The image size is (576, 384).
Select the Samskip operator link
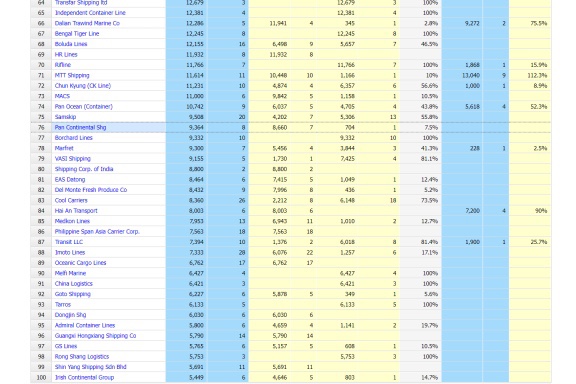pos(65,117)
